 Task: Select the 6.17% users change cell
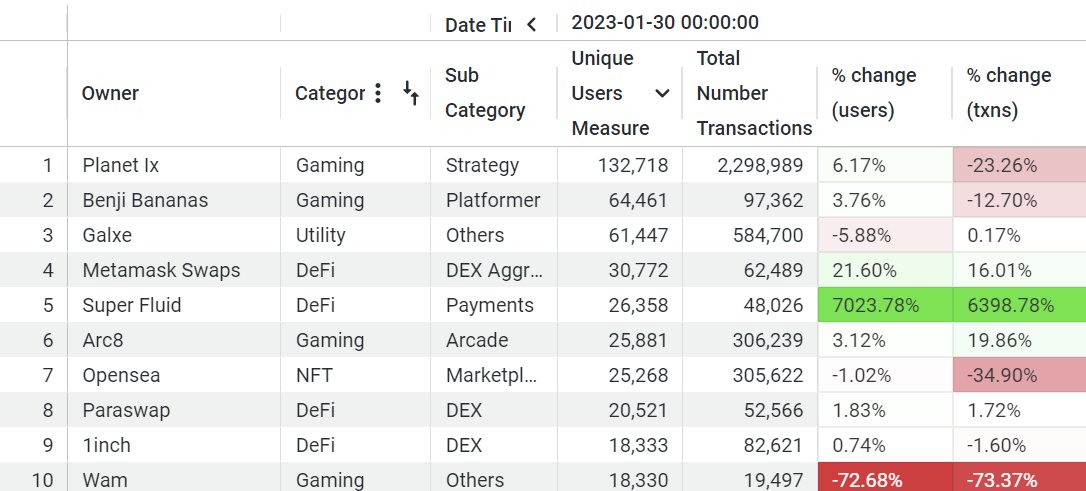tap(885, 165)
